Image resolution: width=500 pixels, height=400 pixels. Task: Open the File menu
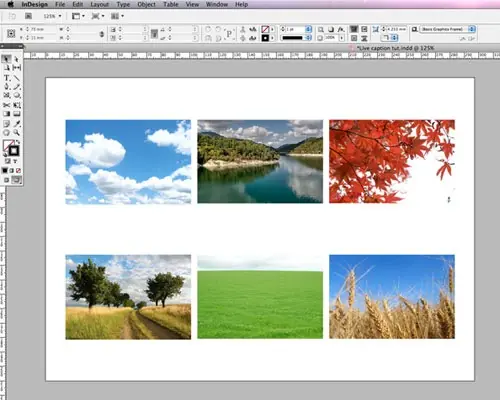click(x=60, y=4)
